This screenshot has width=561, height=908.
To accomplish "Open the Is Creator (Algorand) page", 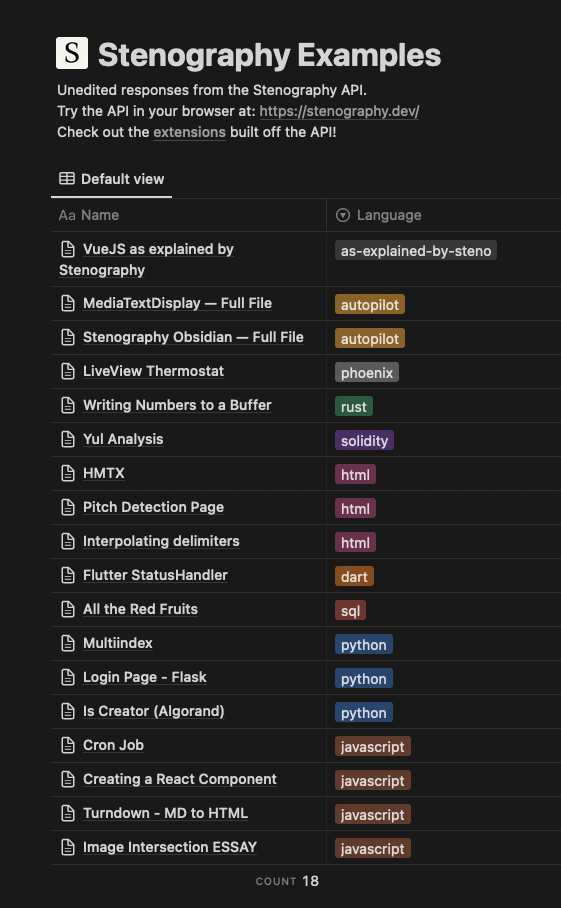I will (153, 711).
